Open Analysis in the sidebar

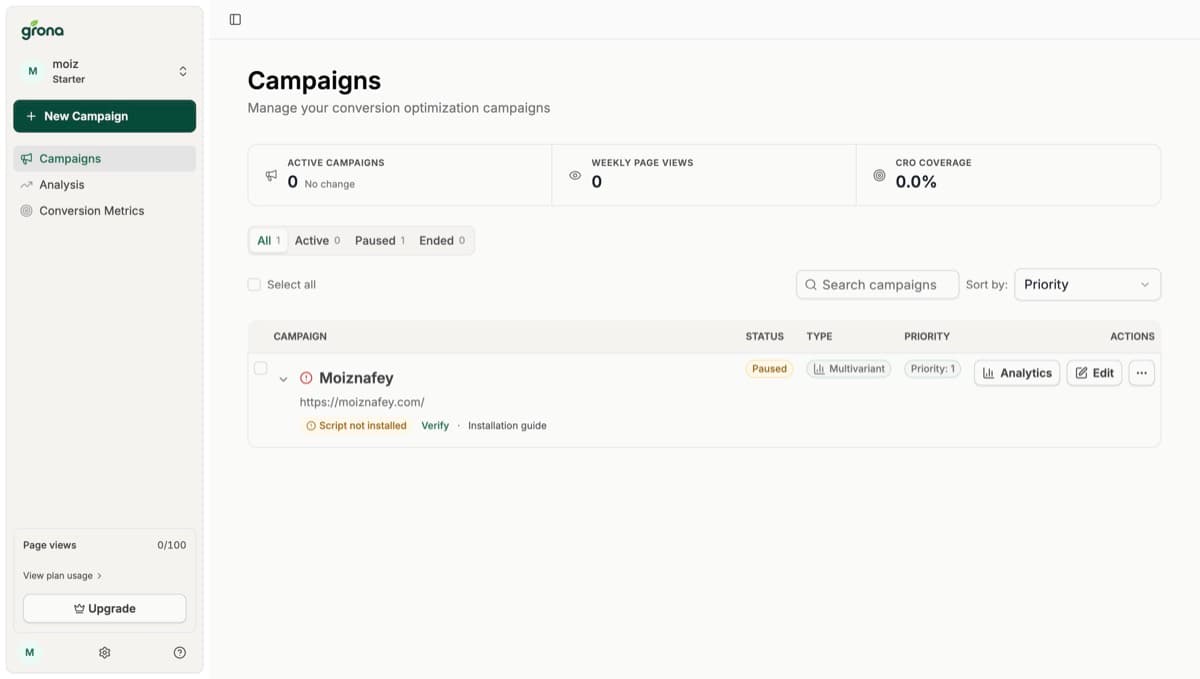click(104, 185)
